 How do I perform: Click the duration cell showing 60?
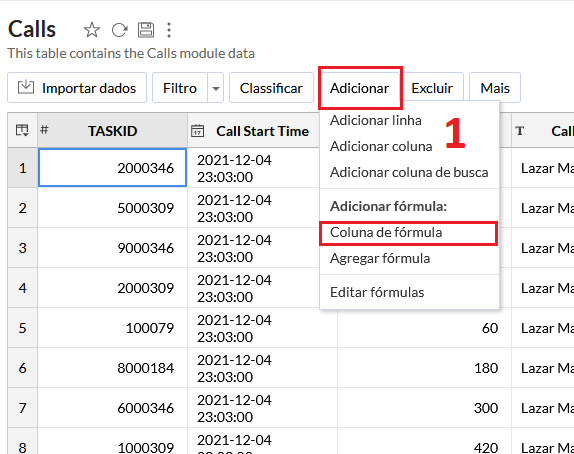424,328
